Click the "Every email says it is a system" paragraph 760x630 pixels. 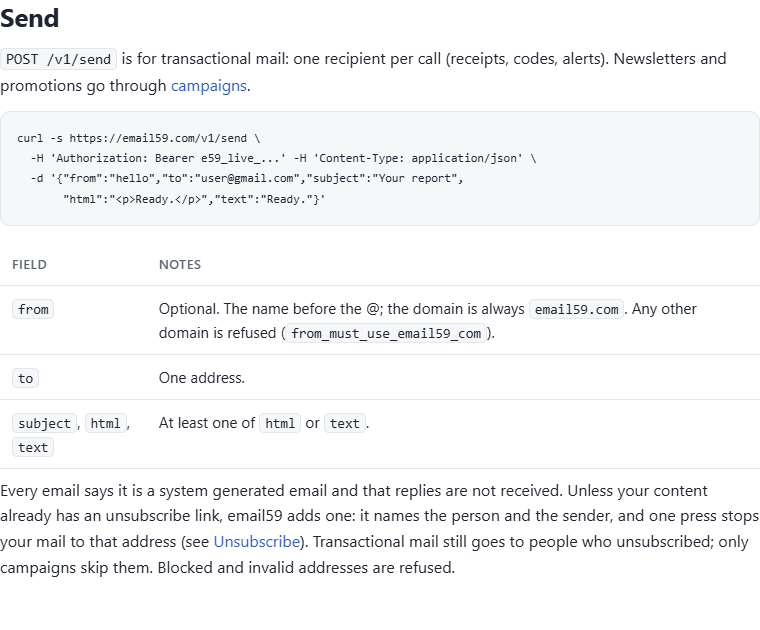[380, 529]
